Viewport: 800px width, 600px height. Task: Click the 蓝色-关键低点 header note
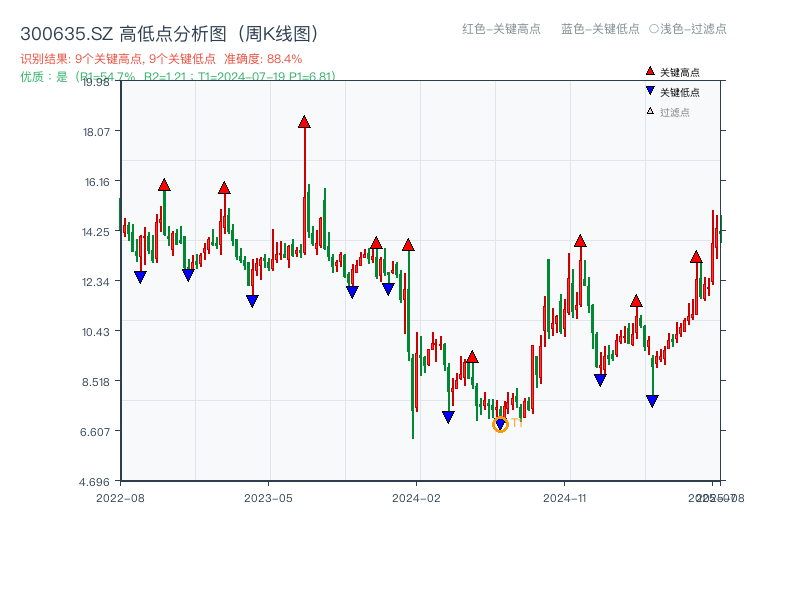601,29
